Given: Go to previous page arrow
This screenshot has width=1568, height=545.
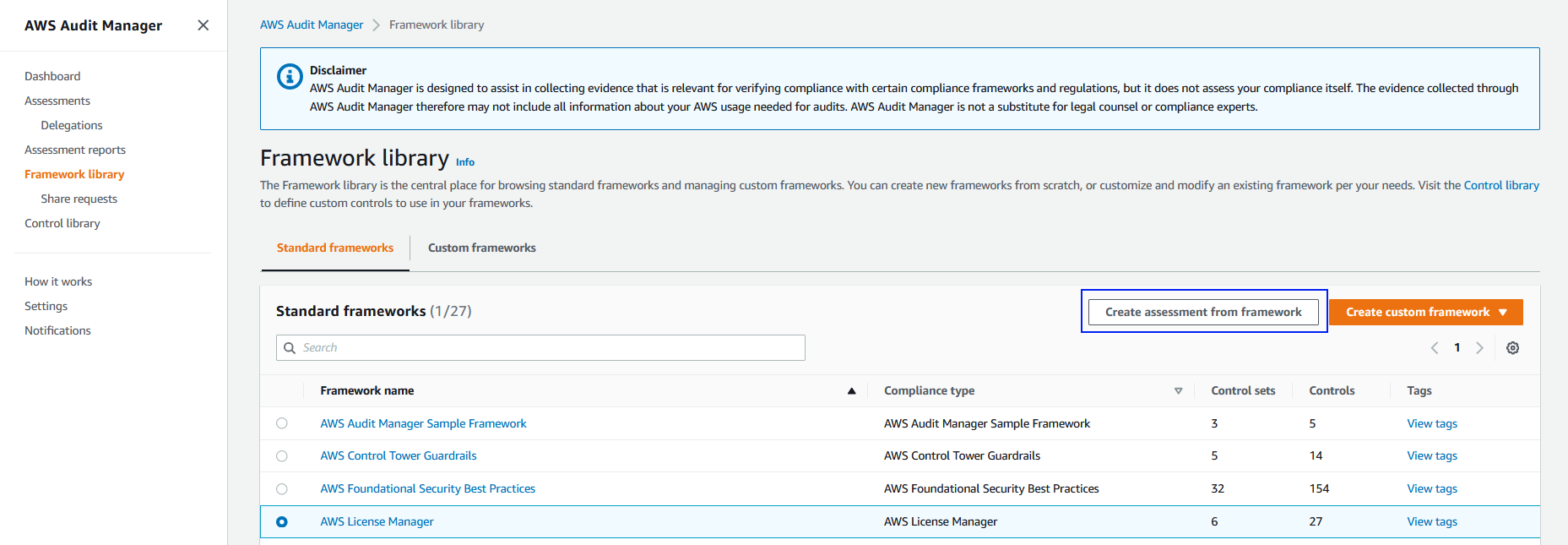Looking at the screenshot, I should click(x=1434, y=348).
